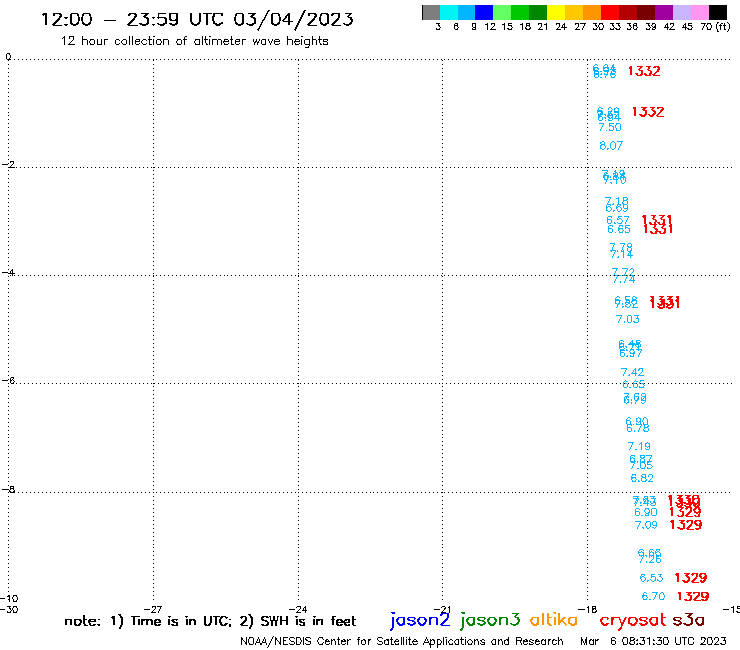The width and height of the screenshot is (740, 650).
Task: Select the lavender color scale swatch
Action: click(x=682, y=12)
